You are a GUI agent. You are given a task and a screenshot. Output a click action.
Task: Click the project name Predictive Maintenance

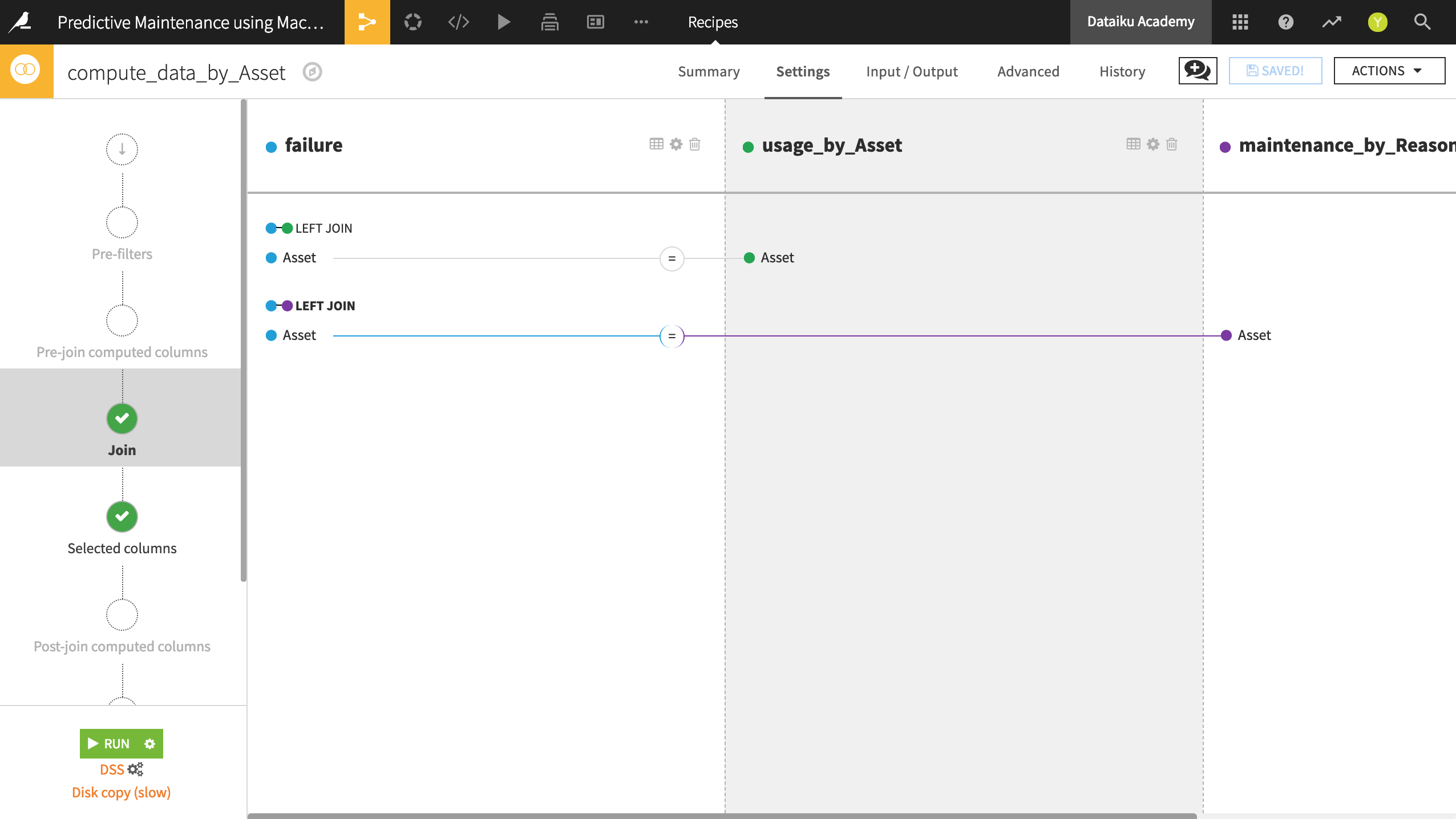[191, 22]
